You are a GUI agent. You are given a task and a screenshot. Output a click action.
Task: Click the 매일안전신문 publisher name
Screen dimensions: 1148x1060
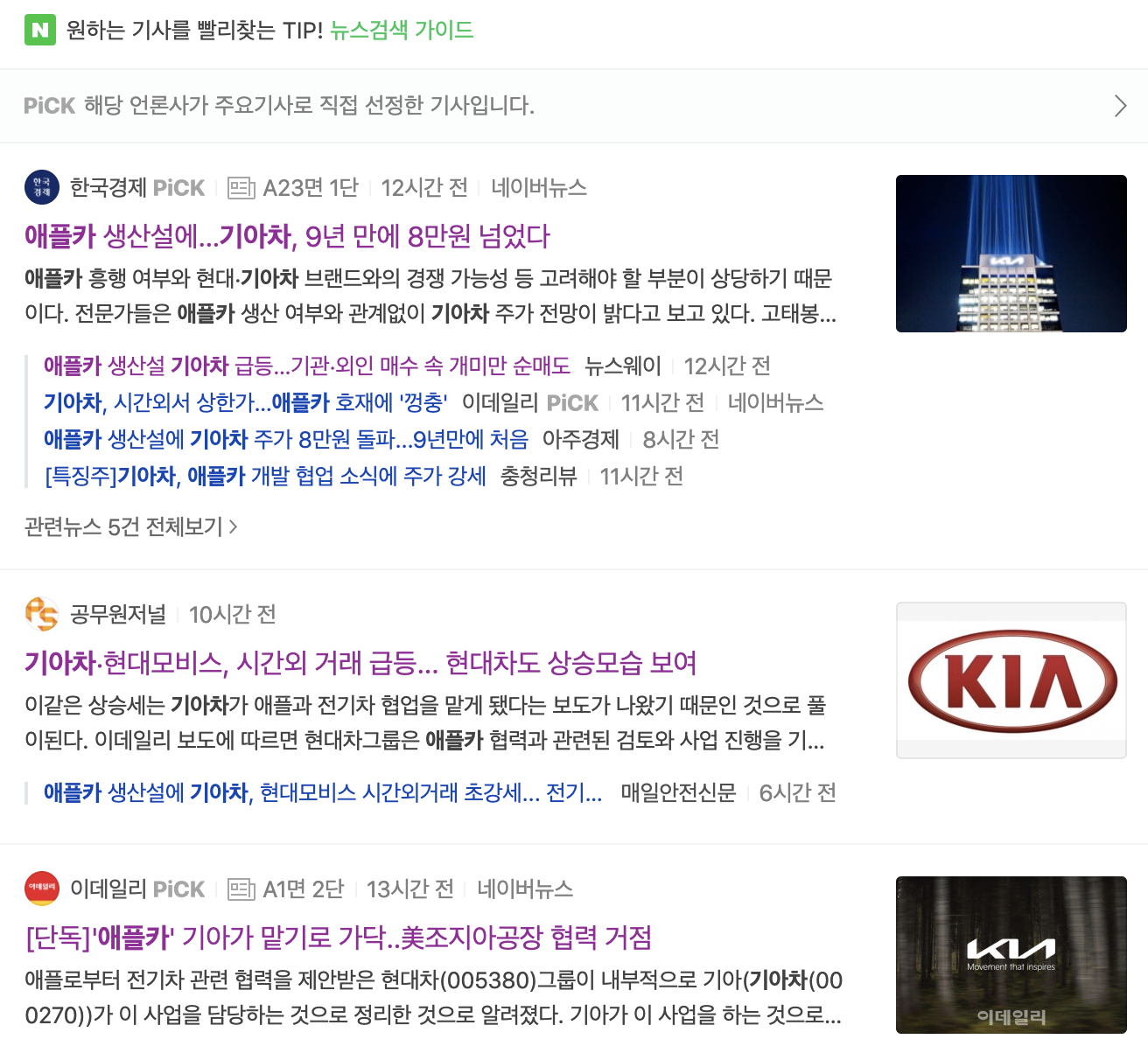click(x=679, y=792)
